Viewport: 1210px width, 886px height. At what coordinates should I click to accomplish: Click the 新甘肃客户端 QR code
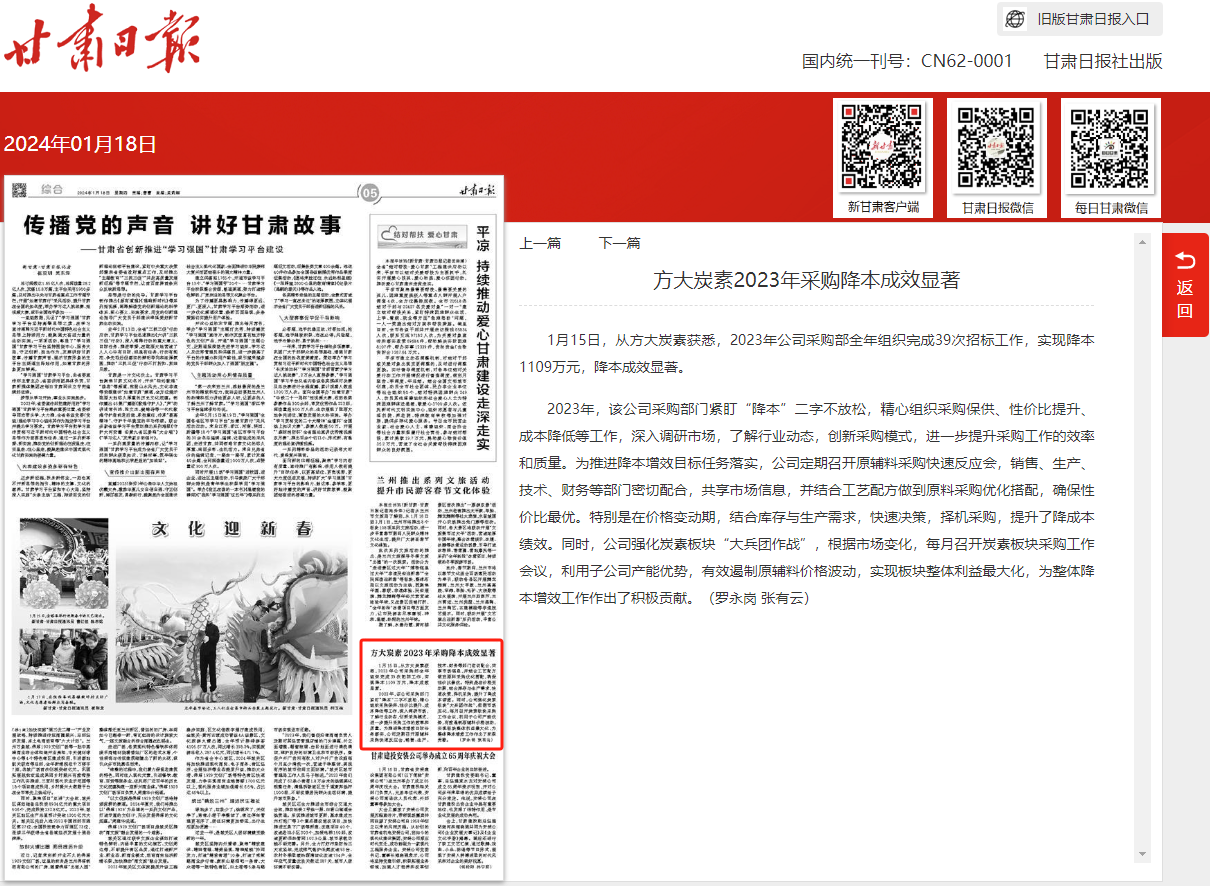click(883, 148)
